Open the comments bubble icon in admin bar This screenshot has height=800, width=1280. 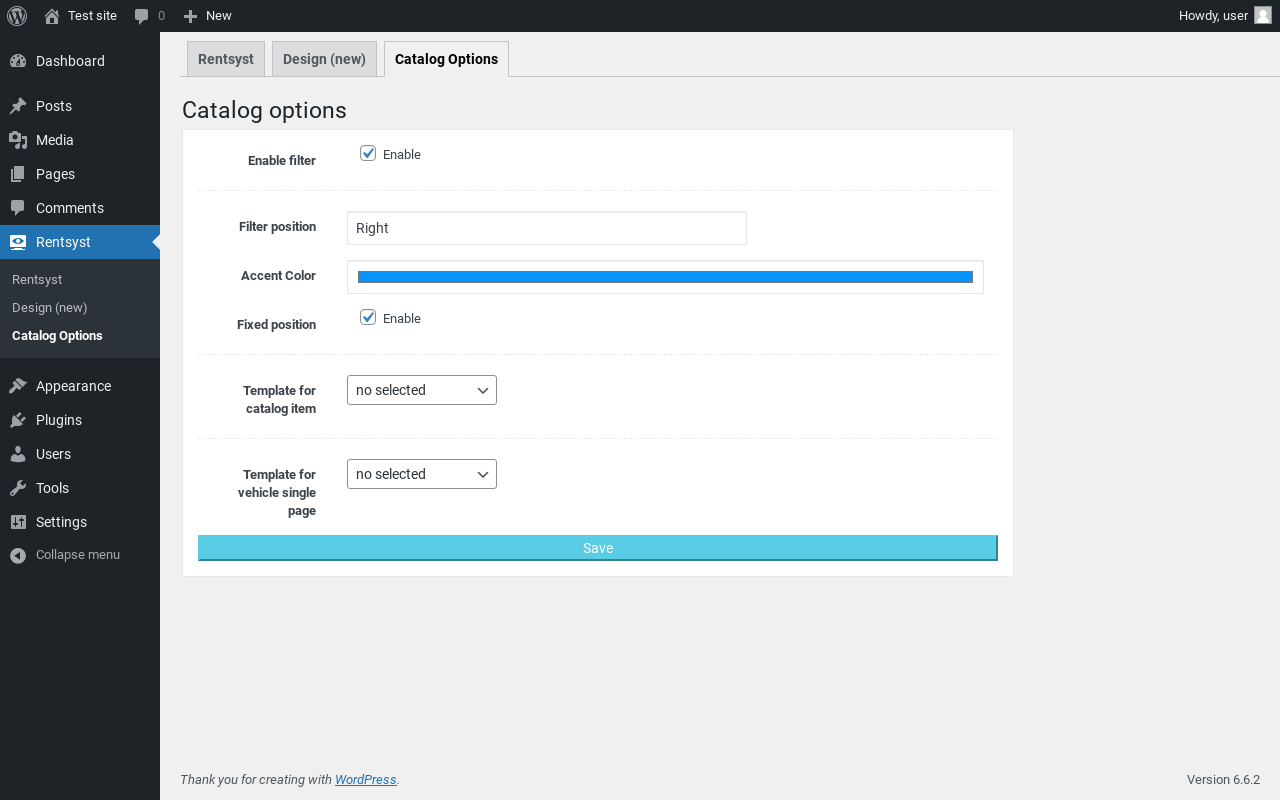pos(142,16)
